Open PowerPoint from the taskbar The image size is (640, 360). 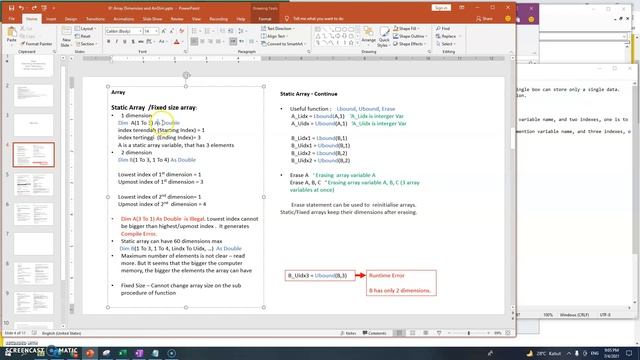tap(90, 353)
